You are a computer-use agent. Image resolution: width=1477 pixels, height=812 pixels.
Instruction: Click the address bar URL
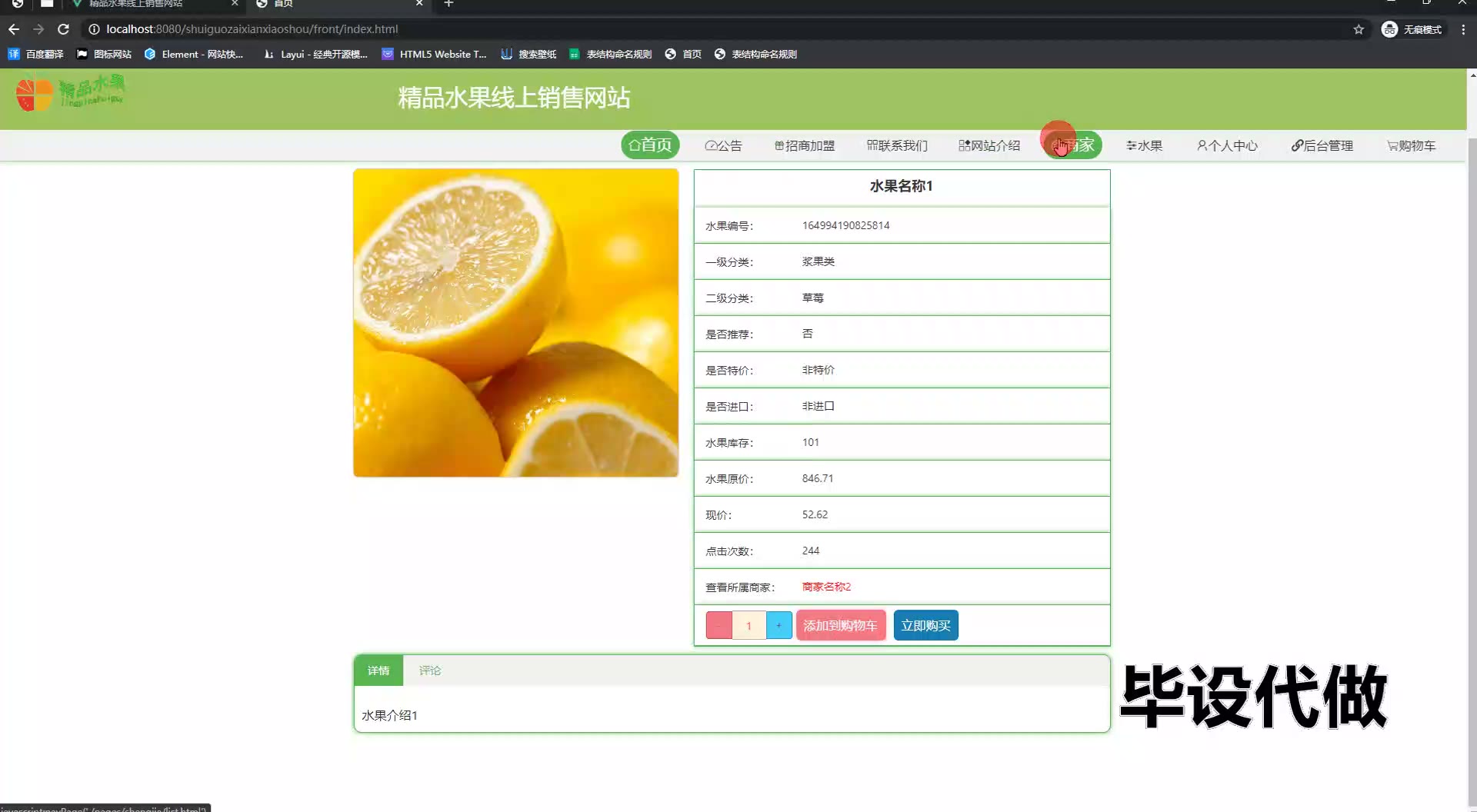click(252, 29)
